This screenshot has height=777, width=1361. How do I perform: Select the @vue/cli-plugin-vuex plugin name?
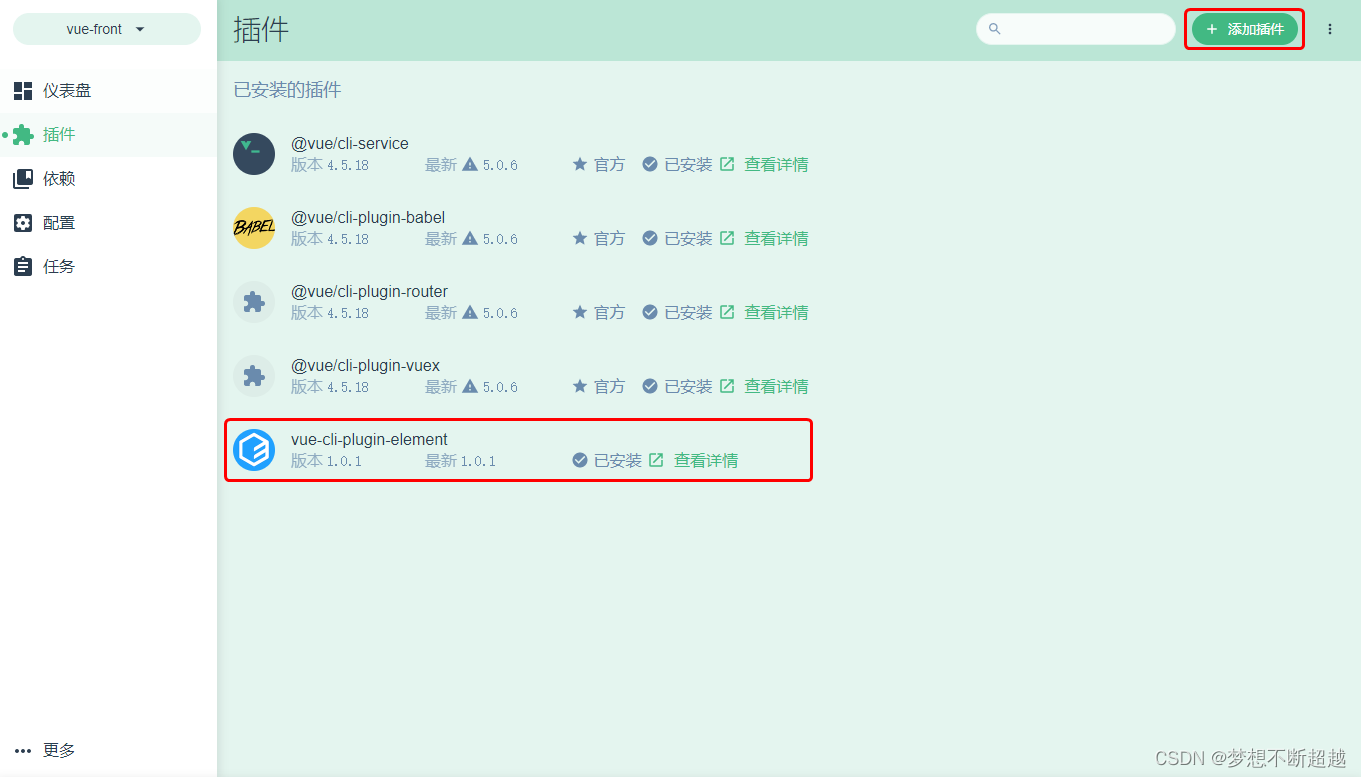[365, 366]
